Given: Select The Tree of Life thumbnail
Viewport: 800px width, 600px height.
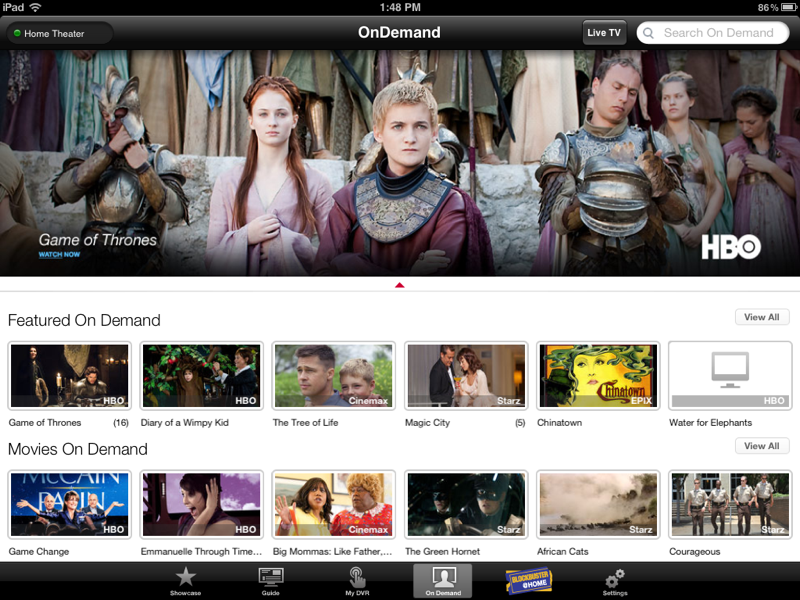Looking at the screenshot, I should tap(332, 375).
